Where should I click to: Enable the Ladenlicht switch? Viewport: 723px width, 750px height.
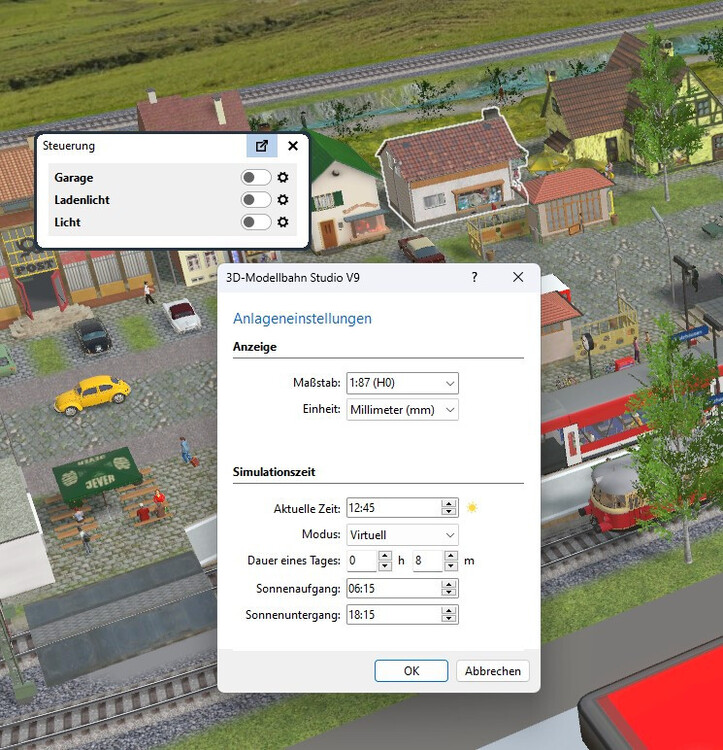[x=256, y=200]
